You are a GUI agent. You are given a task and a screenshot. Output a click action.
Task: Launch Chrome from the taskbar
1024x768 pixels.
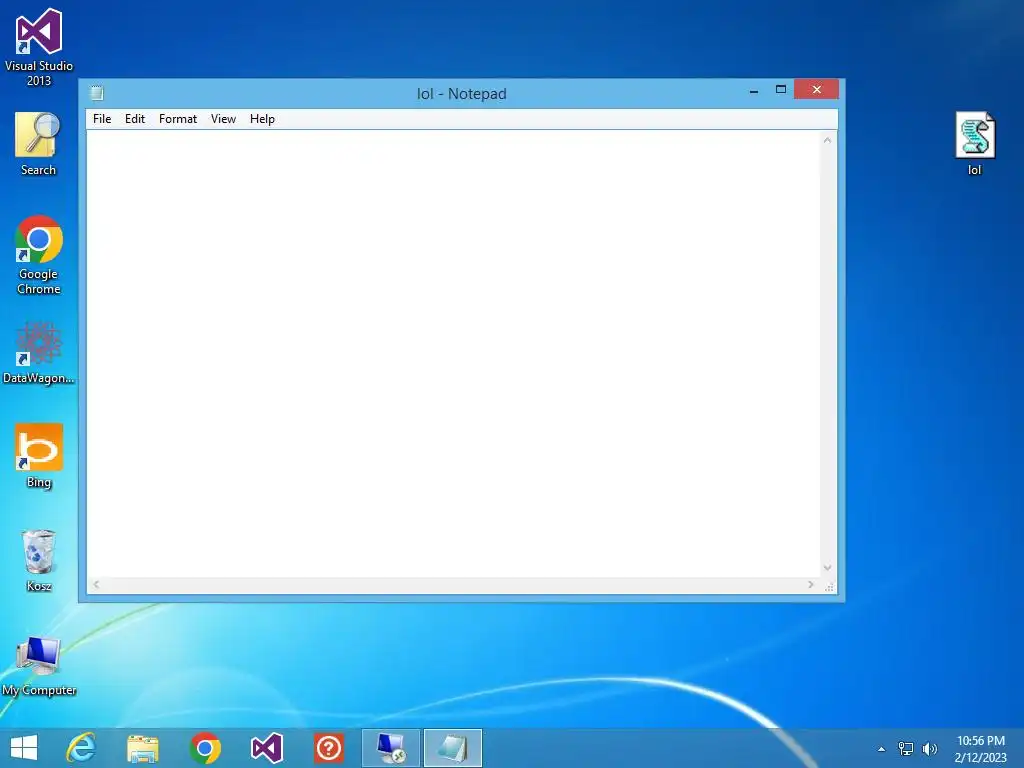[x=205, y=748]
